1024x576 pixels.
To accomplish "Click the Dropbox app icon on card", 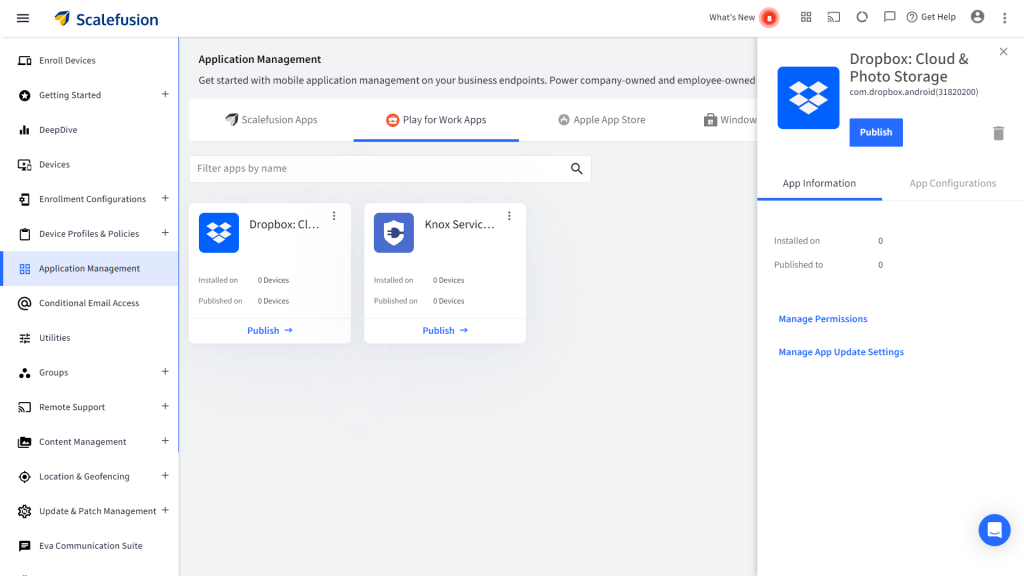I will (219, 232).
